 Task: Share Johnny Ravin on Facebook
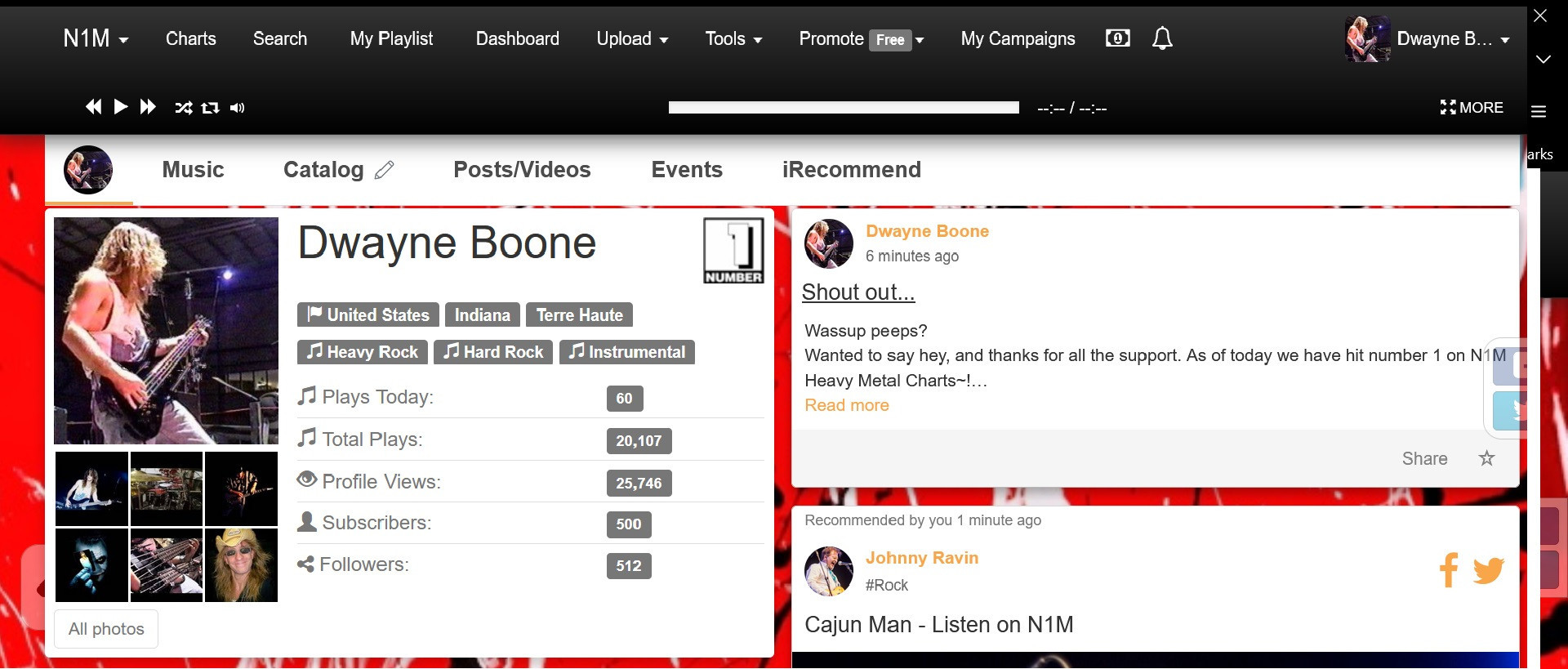tap(1449, 569)
